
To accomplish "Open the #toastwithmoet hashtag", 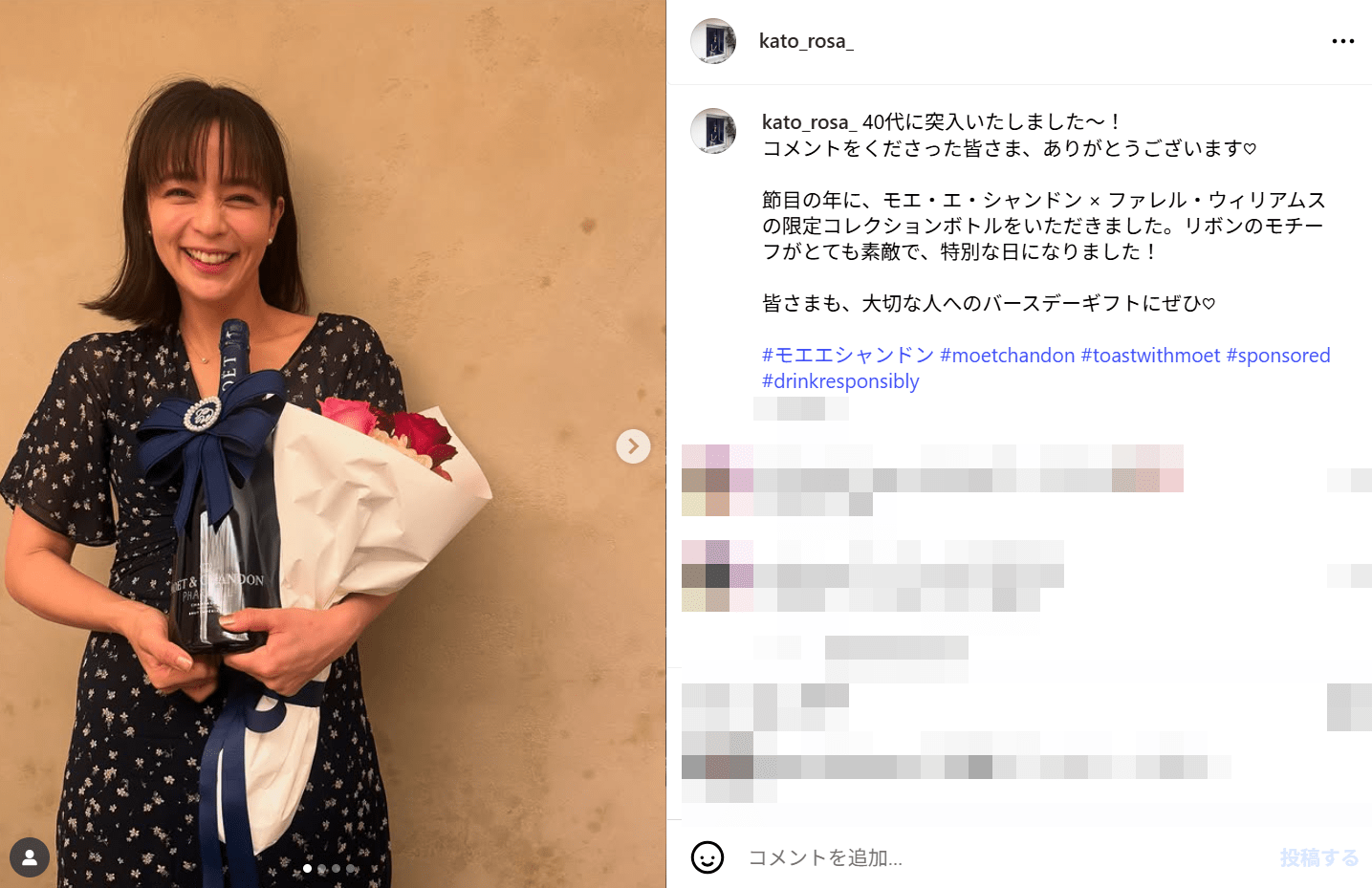I will (1150, 356).
